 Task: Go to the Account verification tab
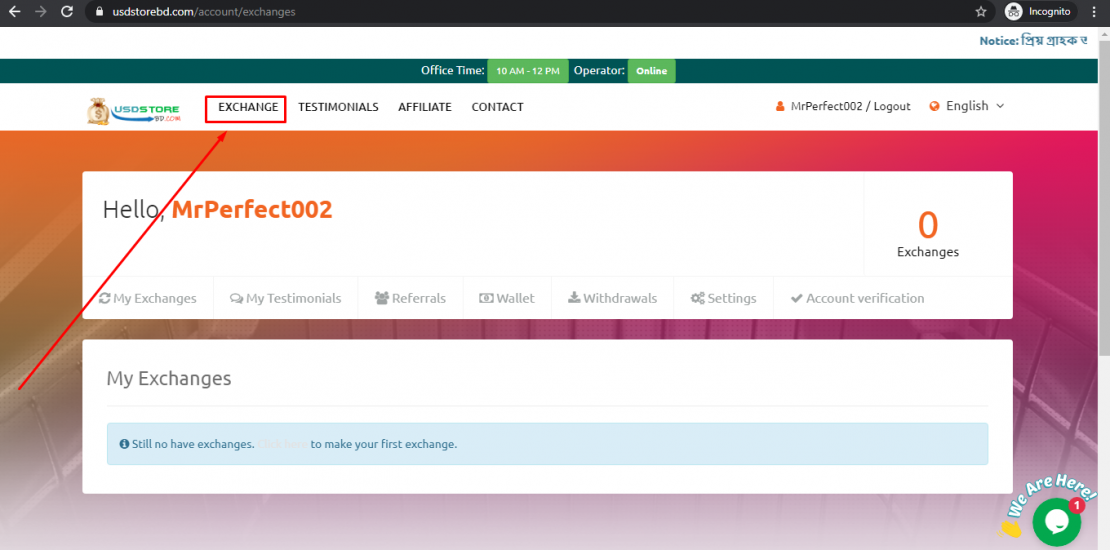(857, 298)
